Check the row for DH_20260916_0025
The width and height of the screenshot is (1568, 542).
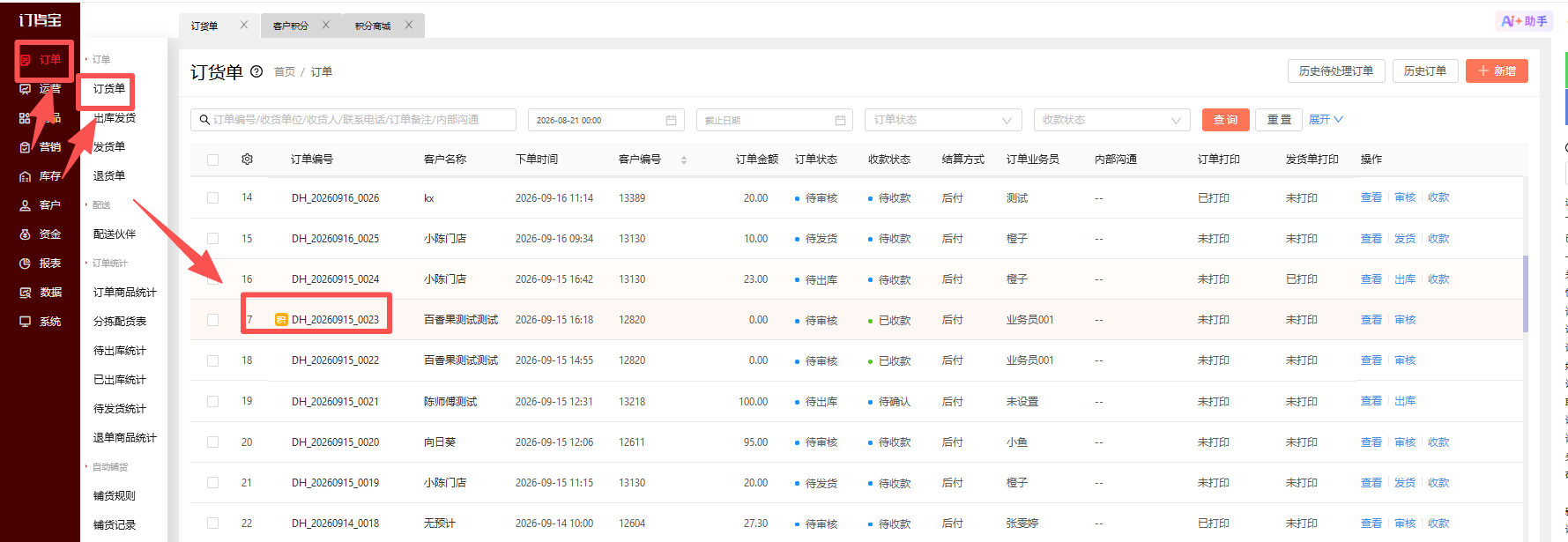point(212,239)
